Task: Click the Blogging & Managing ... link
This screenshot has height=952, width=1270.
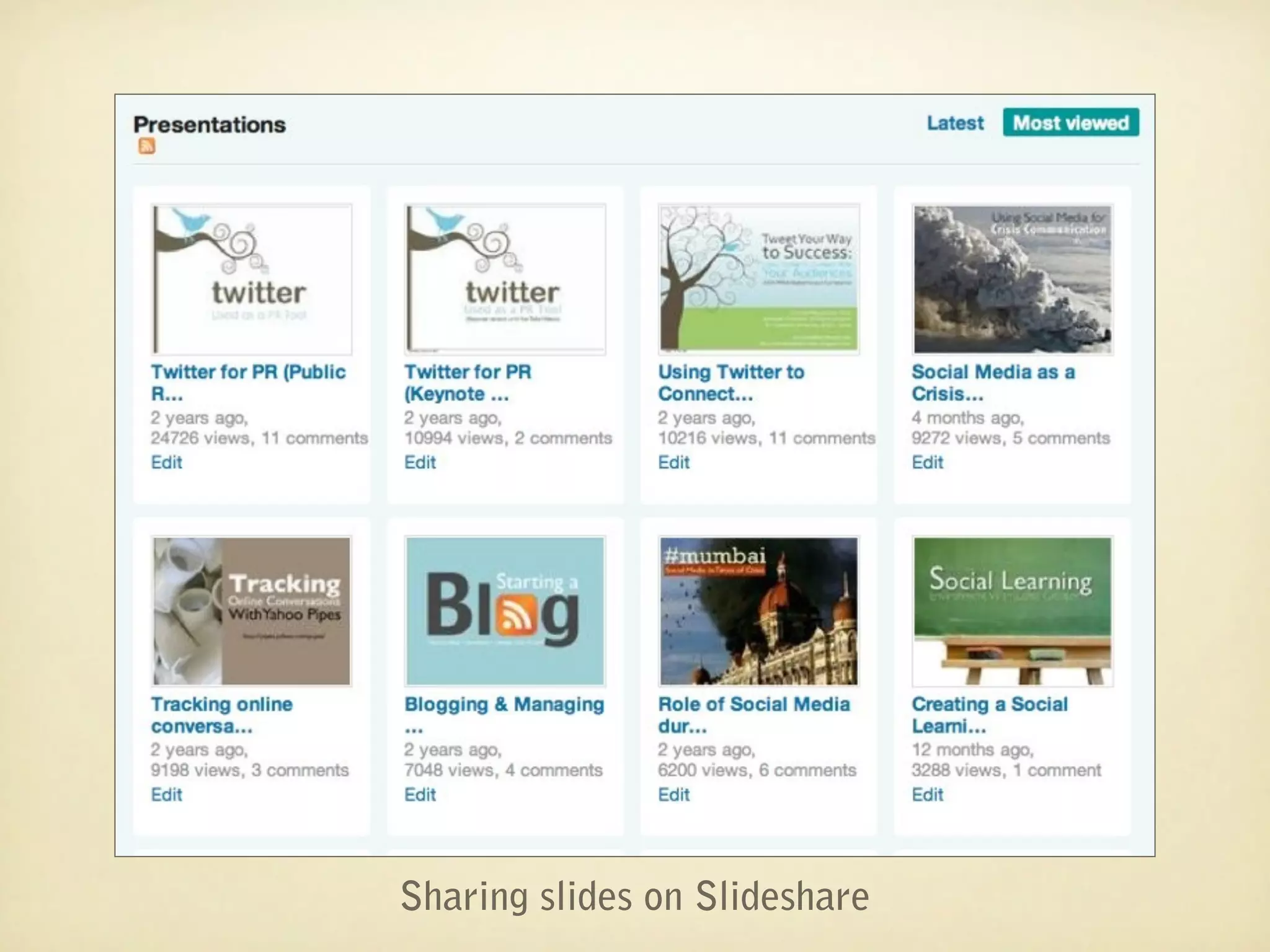Action: click(x=504, y=715)
